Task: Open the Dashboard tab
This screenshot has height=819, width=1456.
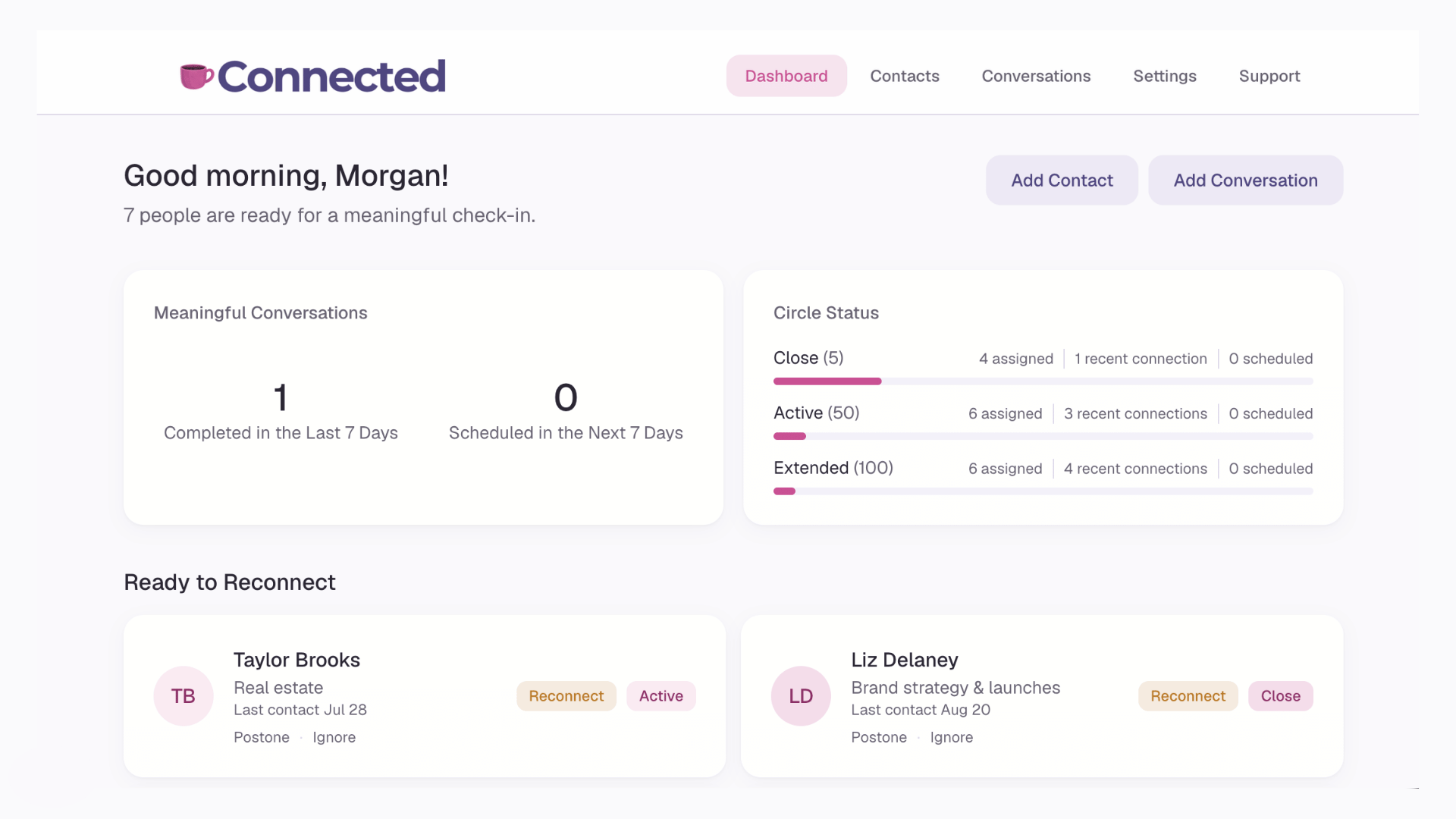Action: (x=786, y=76)
